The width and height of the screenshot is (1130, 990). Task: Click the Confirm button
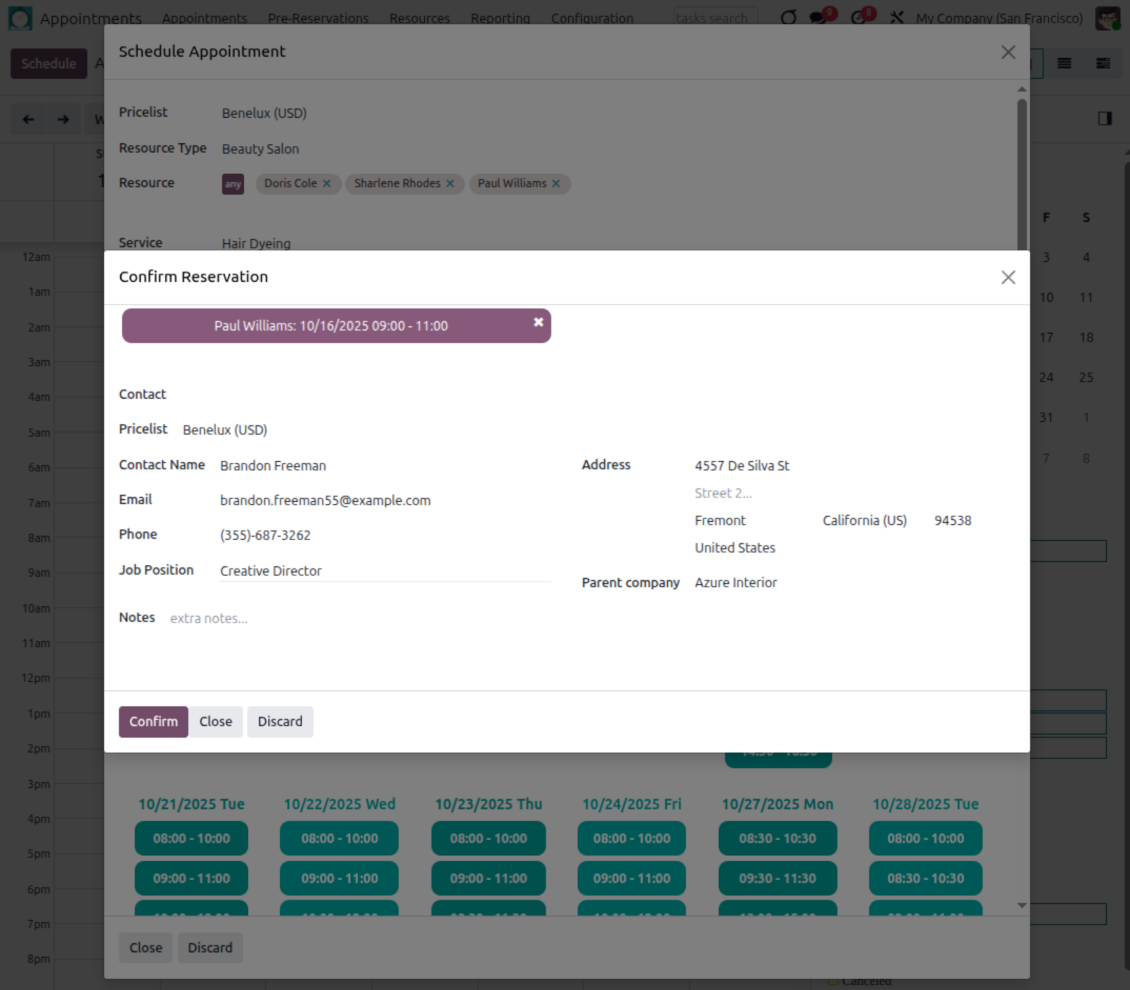tap(153, 722)
